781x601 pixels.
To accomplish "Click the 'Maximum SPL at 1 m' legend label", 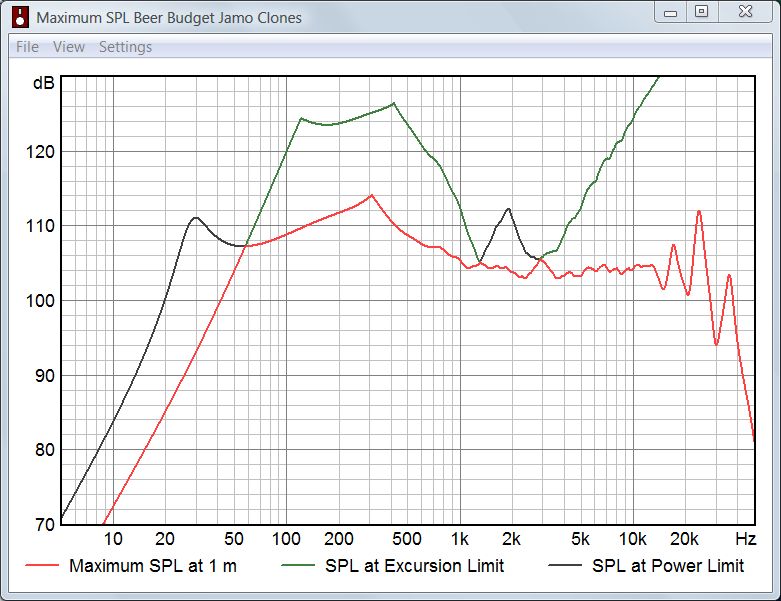I will pyautogui.click(x=153, y=566).
